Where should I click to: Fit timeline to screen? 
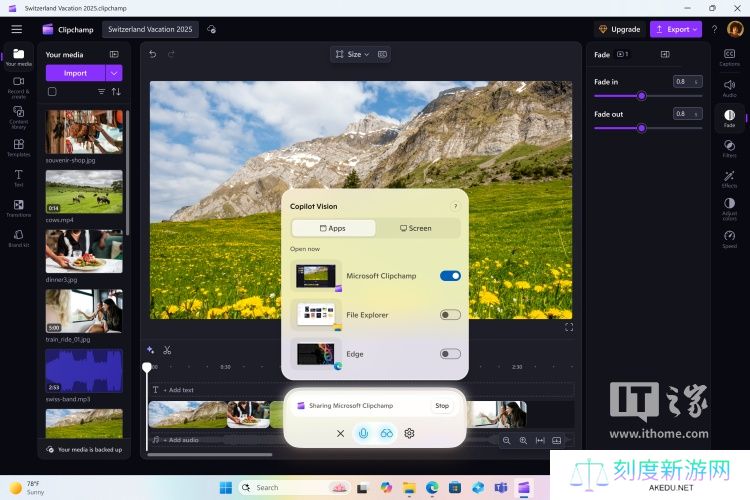pyautogui.click(x=540, y=440)
